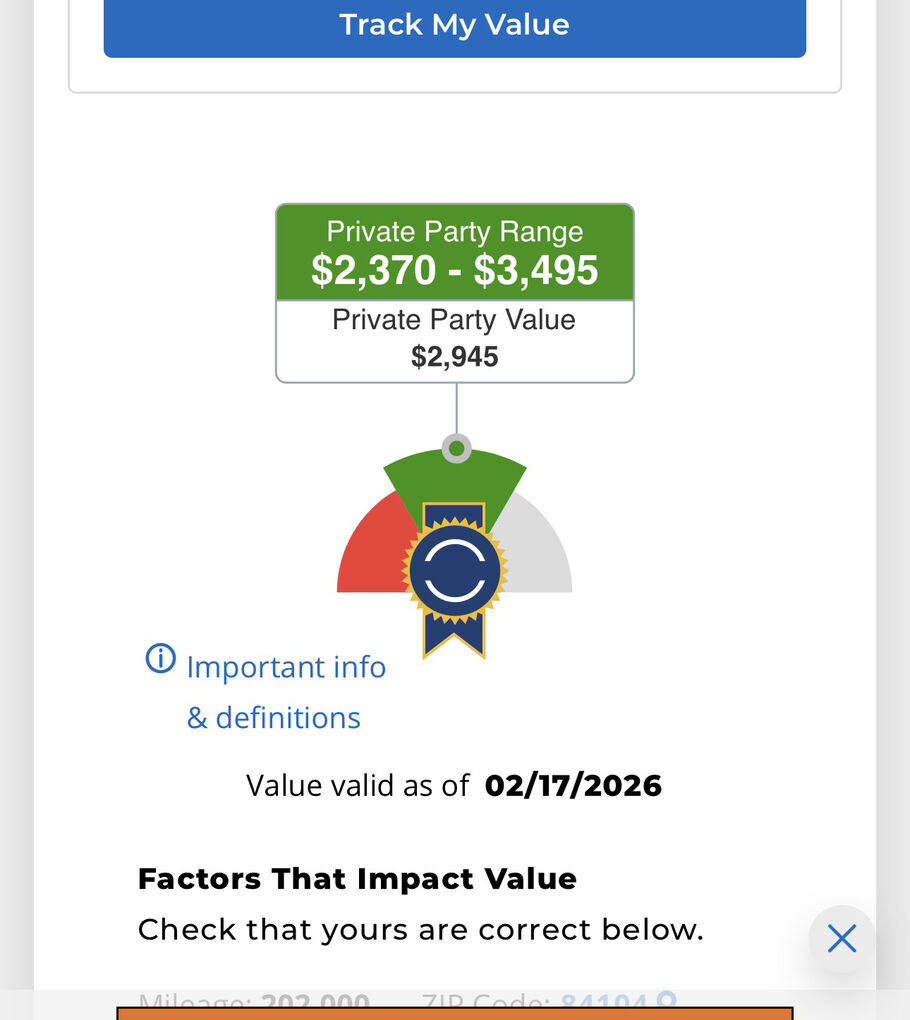Select the green segment of the gauge
910x1020 pixels.
(x=455, y=481)
